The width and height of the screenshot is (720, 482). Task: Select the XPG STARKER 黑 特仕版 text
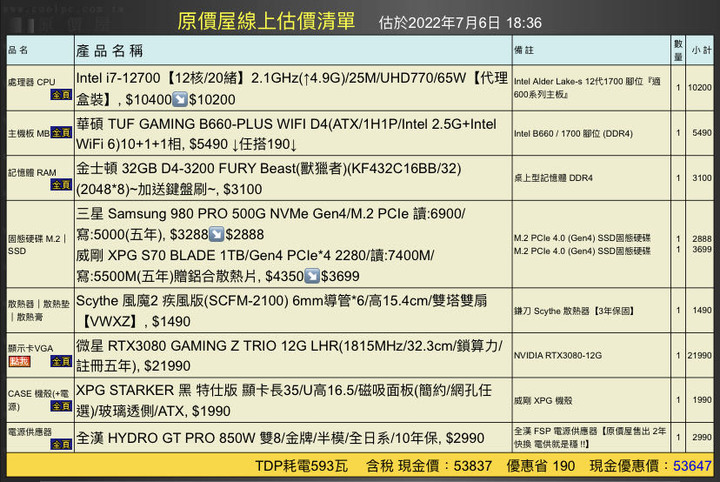[x=284, y=400]
